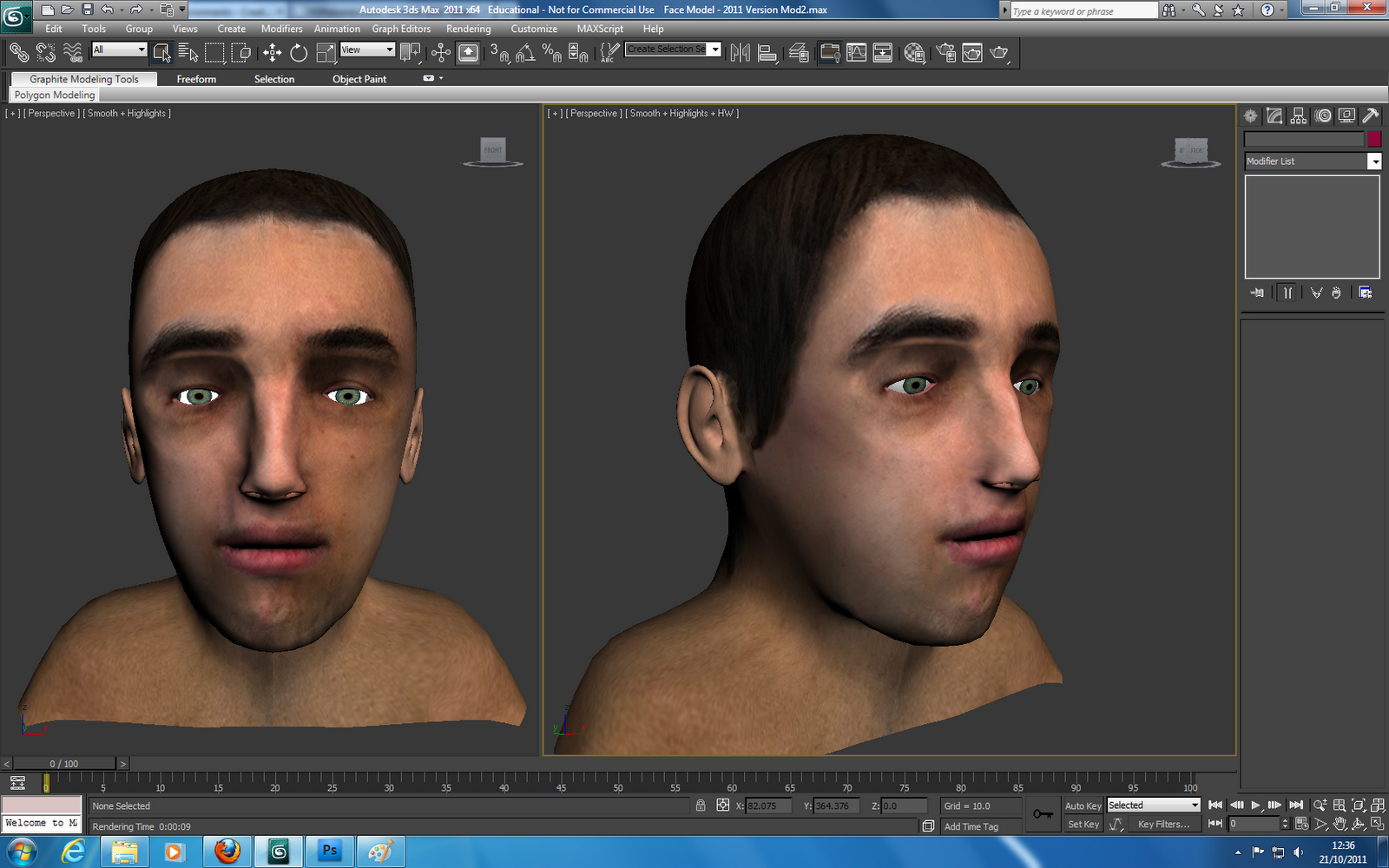The image size is (1389, 868).
Task: Open the Render Setup dialog
Action: tap(944, 52)
